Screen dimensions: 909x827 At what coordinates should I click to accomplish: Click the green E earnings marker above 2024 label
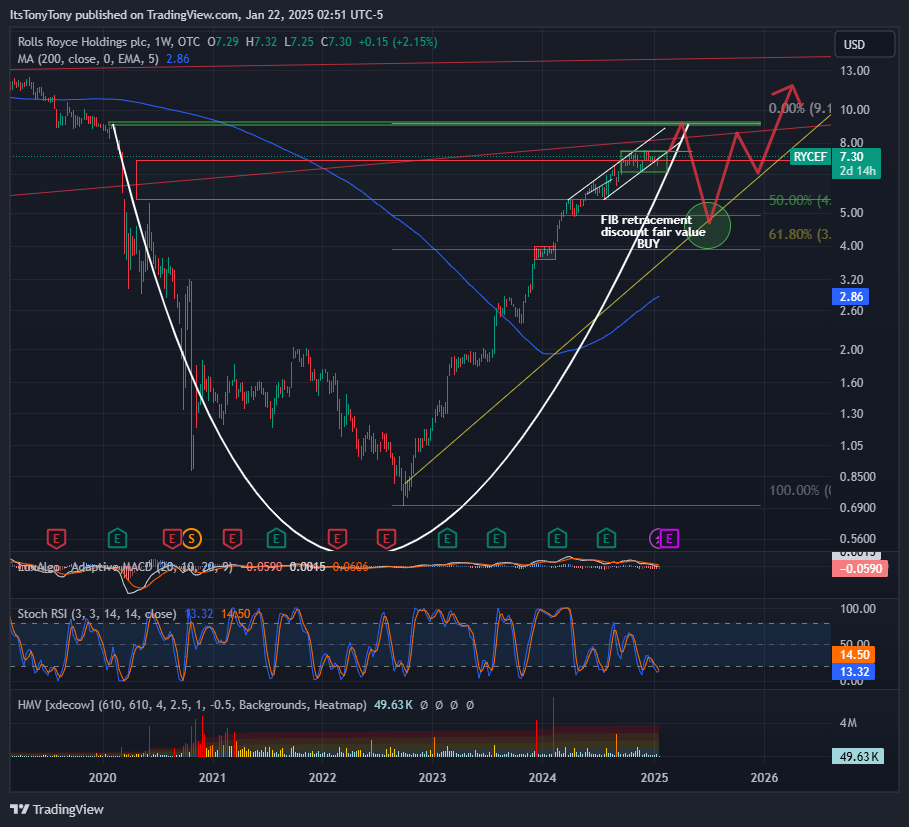[557, 539]
